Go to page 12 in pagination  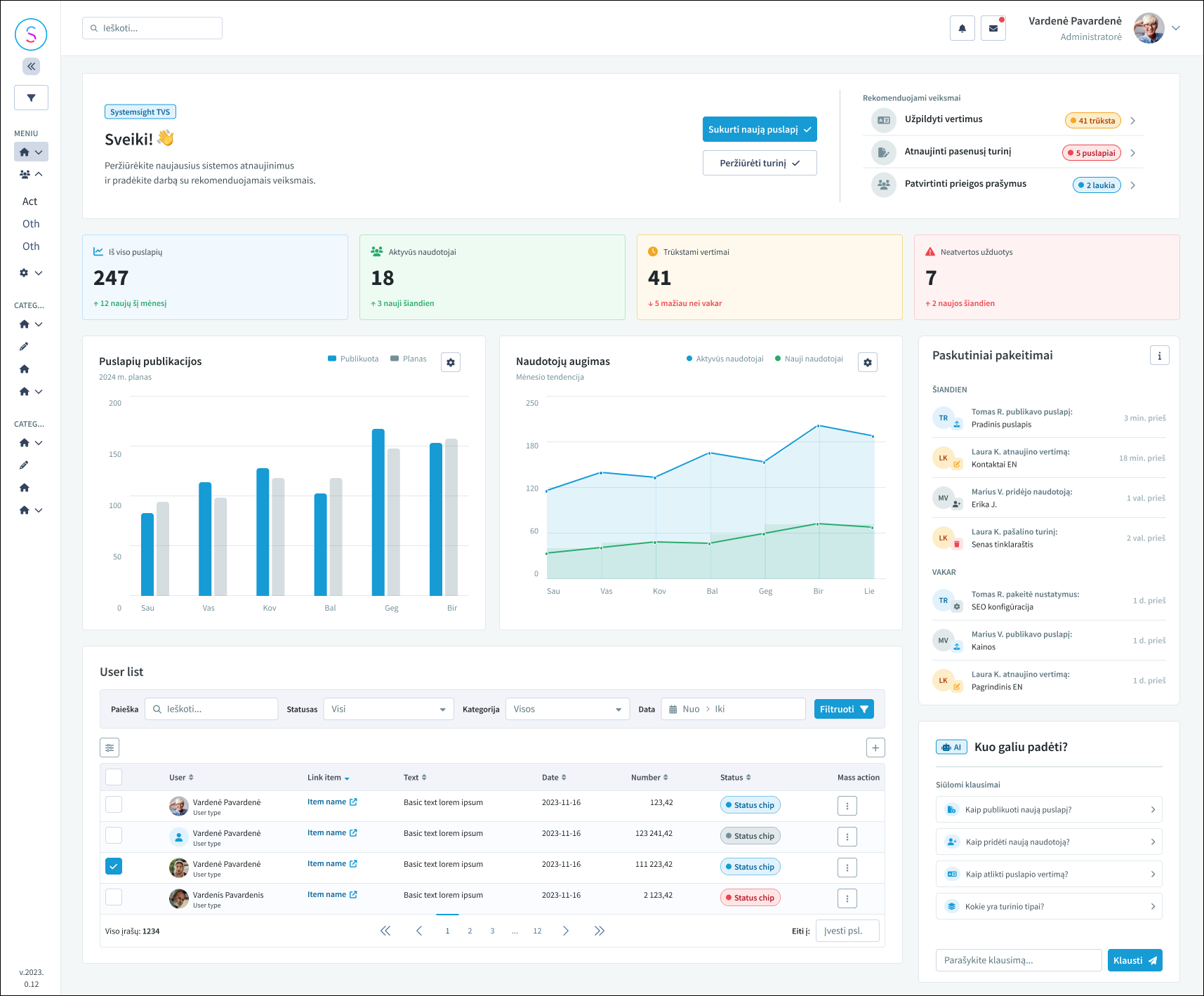tap(537, 931)
